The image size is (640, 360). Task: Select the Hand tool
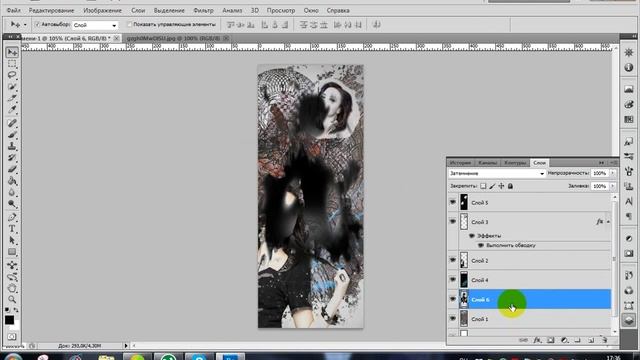tap(12, 288)
